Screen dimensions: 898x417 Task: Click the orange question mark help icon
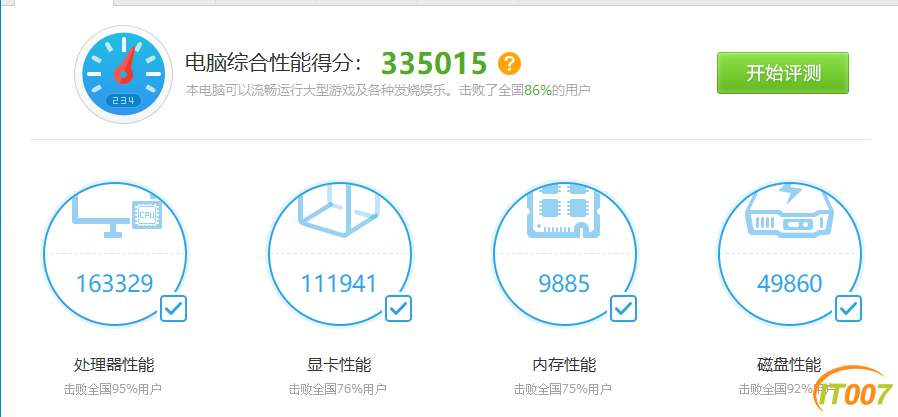[x=509, y=64]
